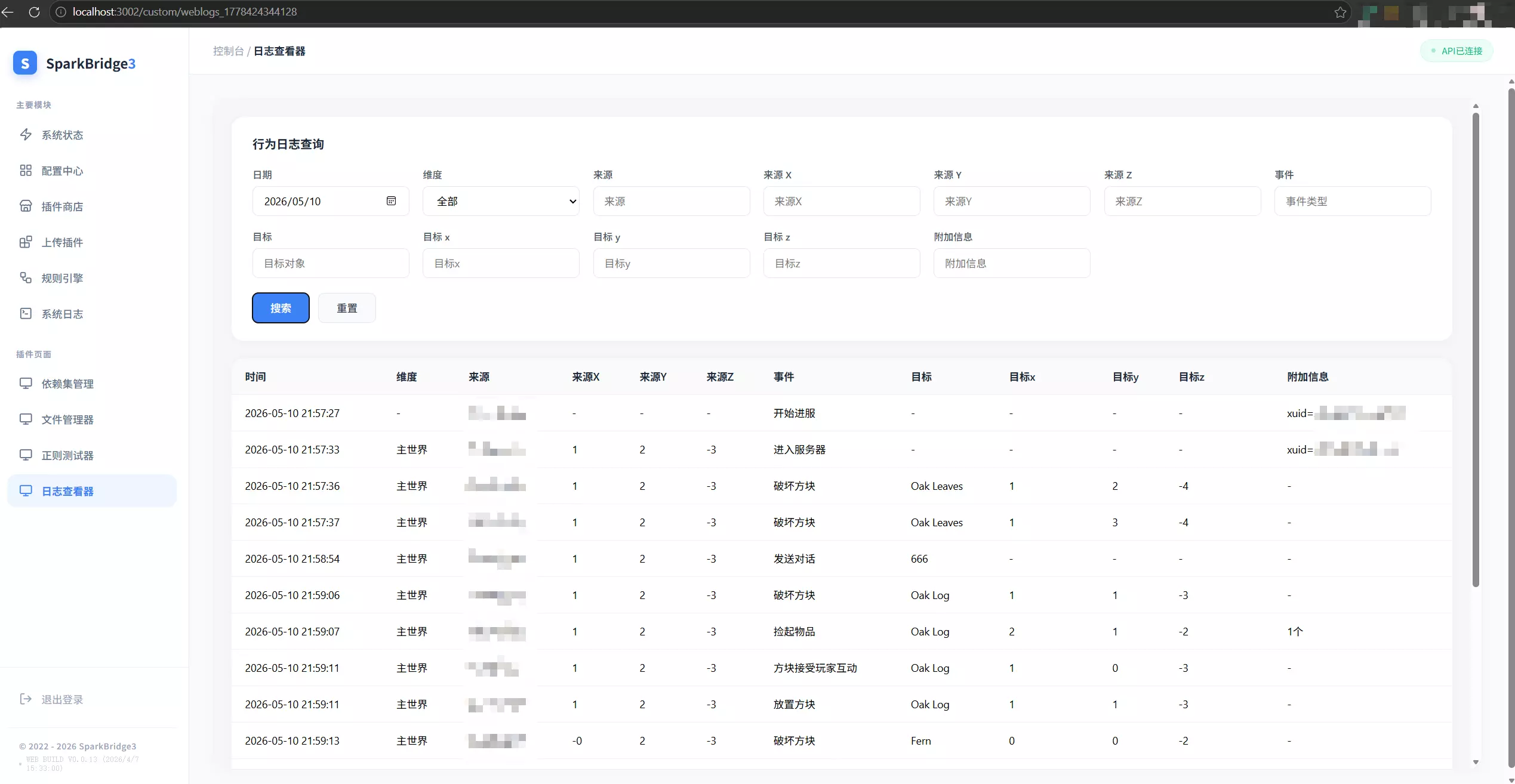Go back with browser arrow
Screen dimensions: 1515x784
(8, 12)
